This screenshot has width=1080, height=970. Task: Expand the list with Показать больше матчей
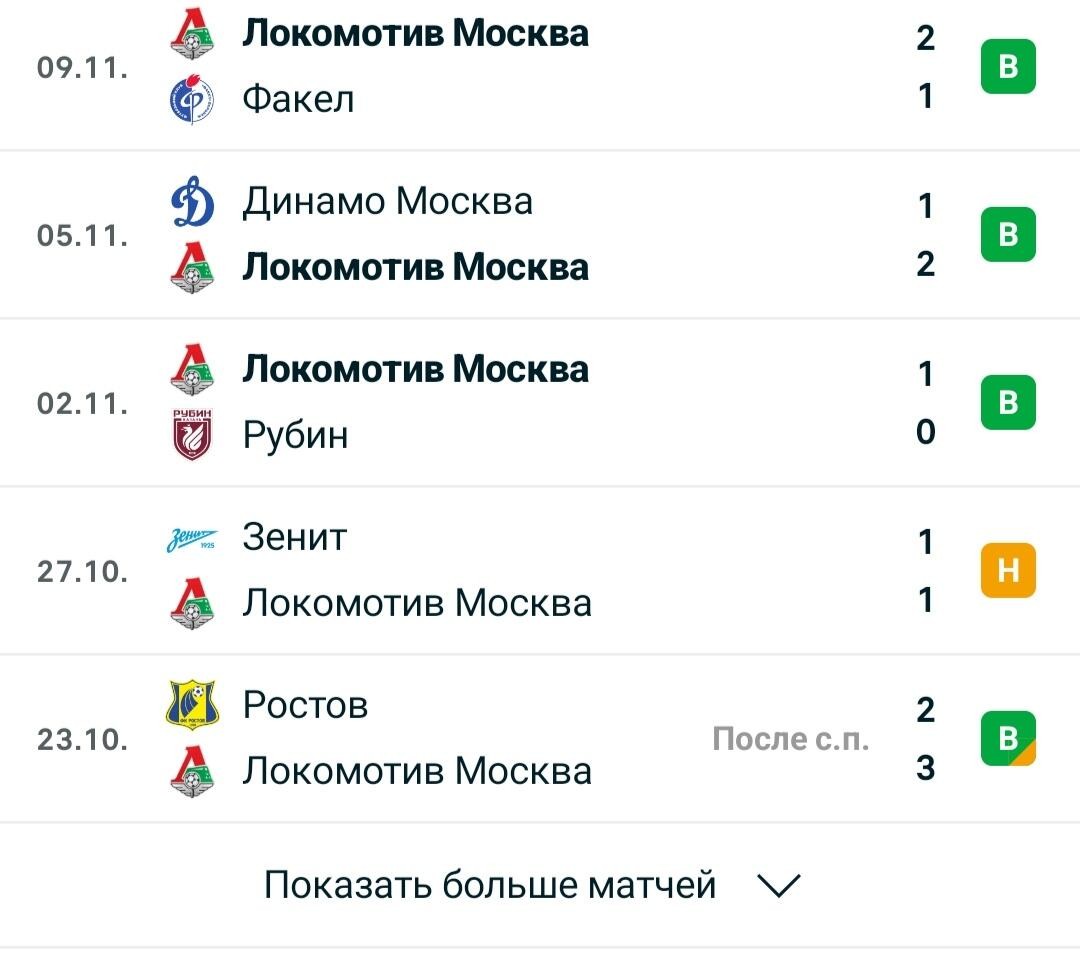point(532,885)
